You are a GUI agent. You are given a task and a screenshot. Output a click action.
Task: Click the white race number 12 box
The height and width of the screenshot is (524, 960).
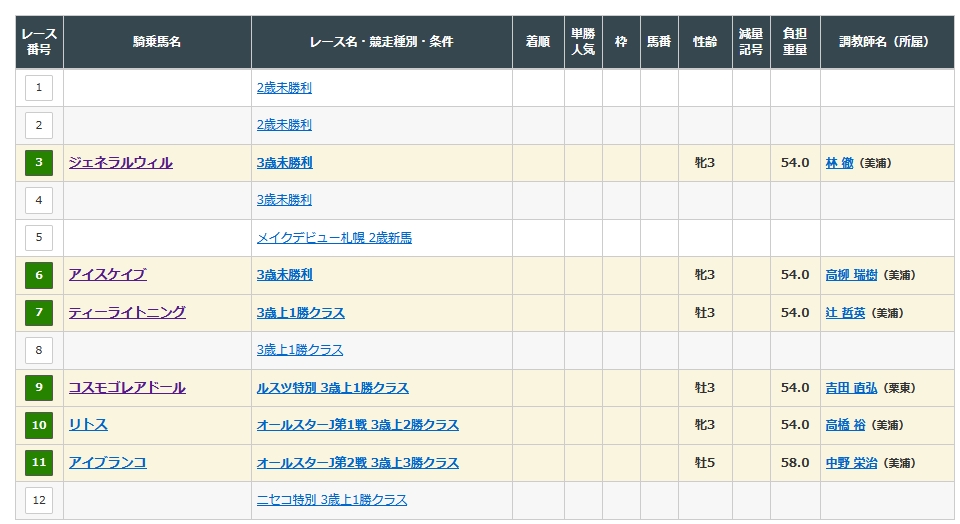(x=39, y=500)
